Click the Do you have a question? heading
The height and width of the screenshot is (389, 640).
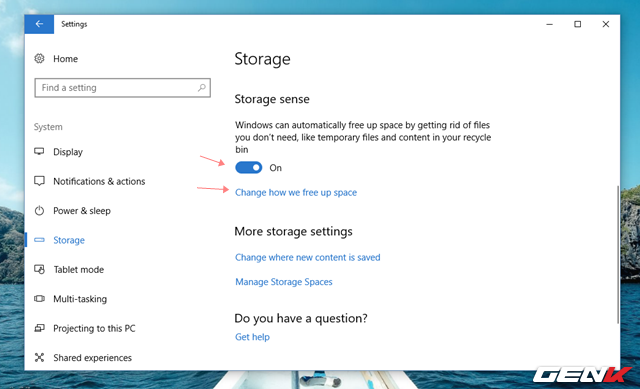[301, 318]
